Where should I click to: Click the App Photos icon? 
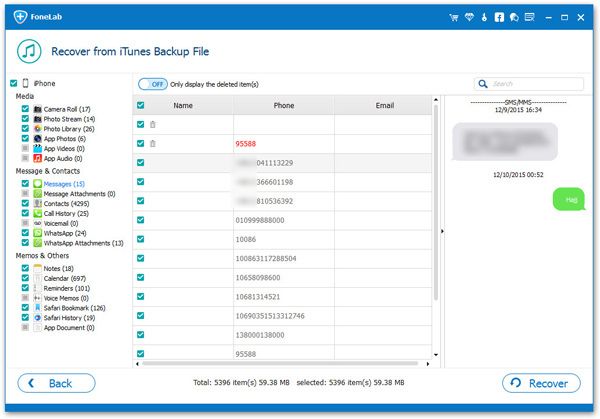[x=38, y=139]
